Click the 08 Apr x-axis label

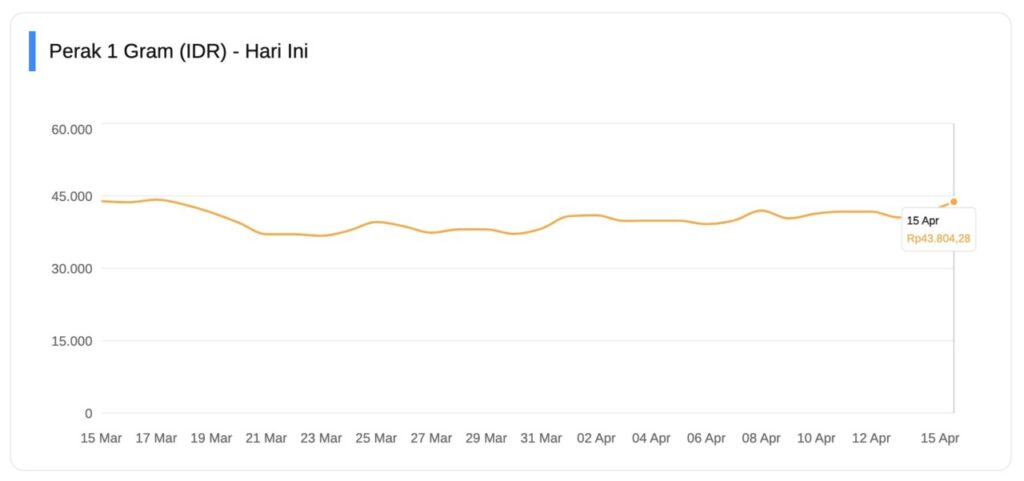pyautogui.click(x=761, y=438)
